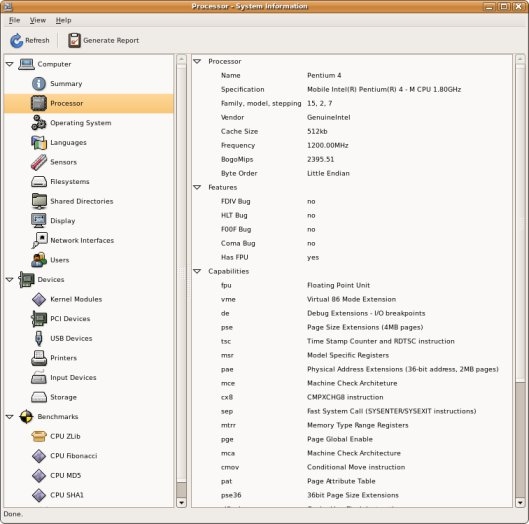Select the Printers icon
Screen dimensions: 529x524
[x=39, y=358]
